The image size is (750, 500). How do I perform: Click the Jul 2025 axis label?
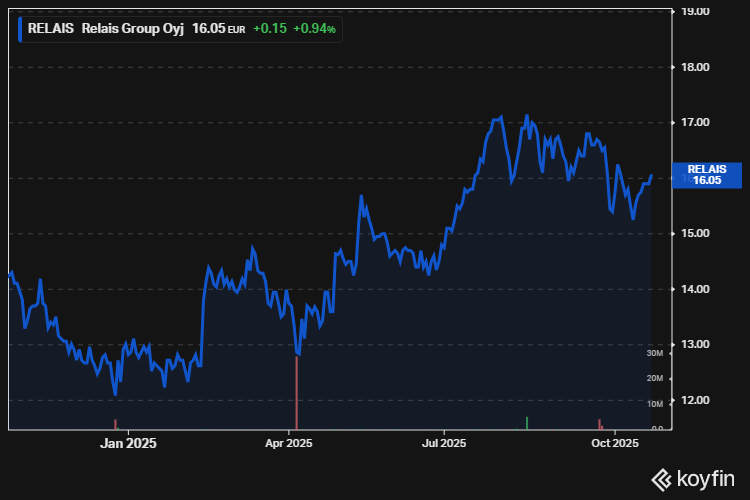click(444, 444)
